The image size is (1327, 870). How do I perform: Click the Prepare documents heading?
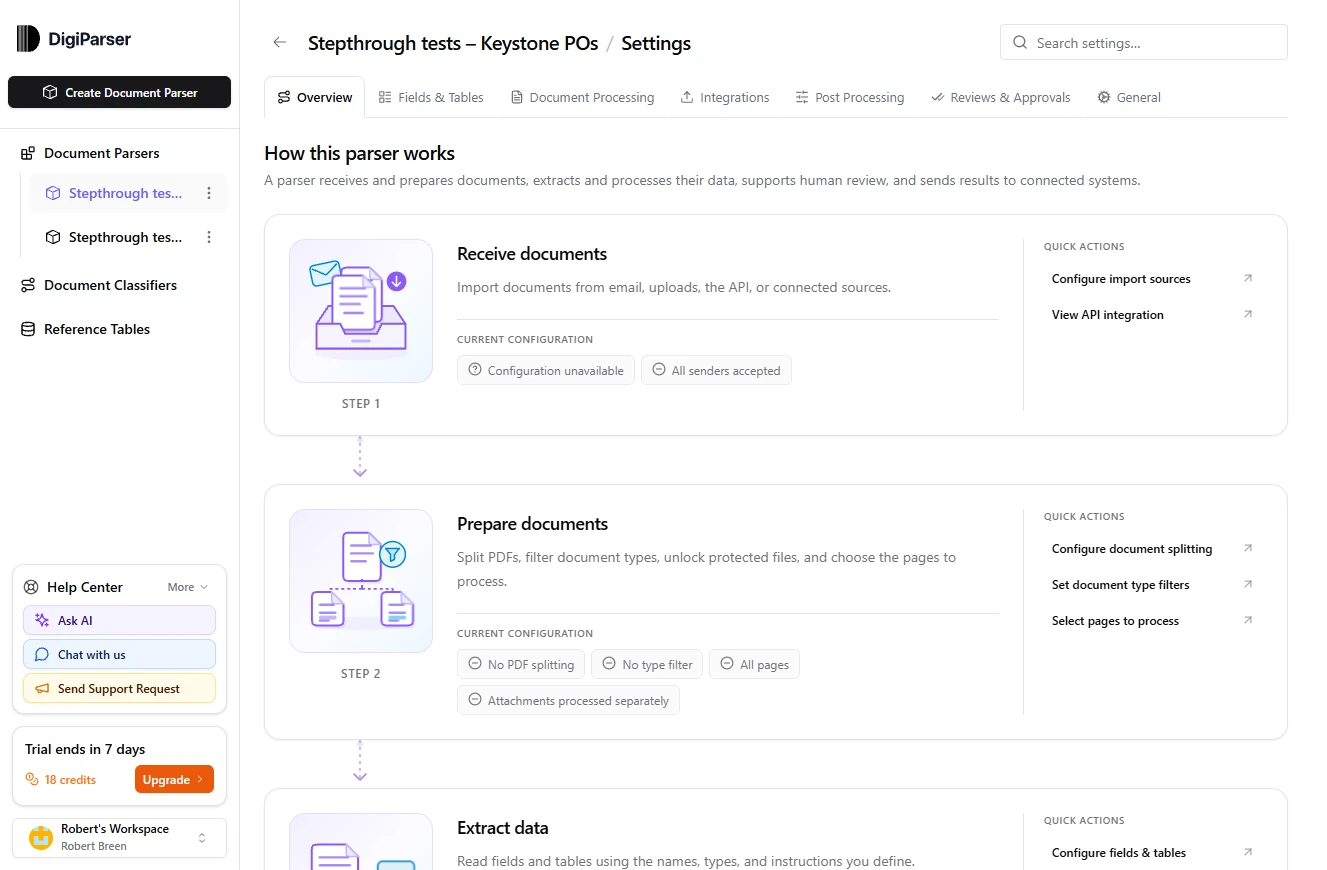[532, 524]
